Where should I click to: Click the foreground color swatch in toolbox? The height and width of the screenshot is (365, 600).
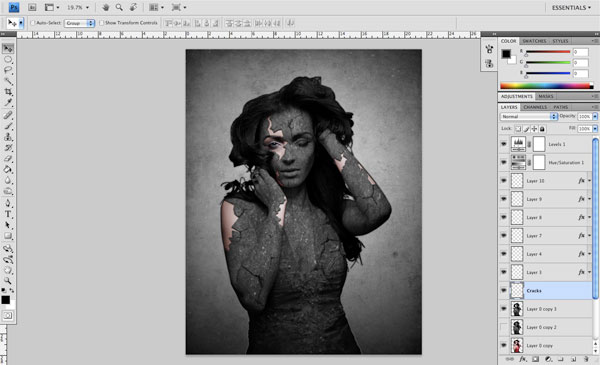click(5, 300)
